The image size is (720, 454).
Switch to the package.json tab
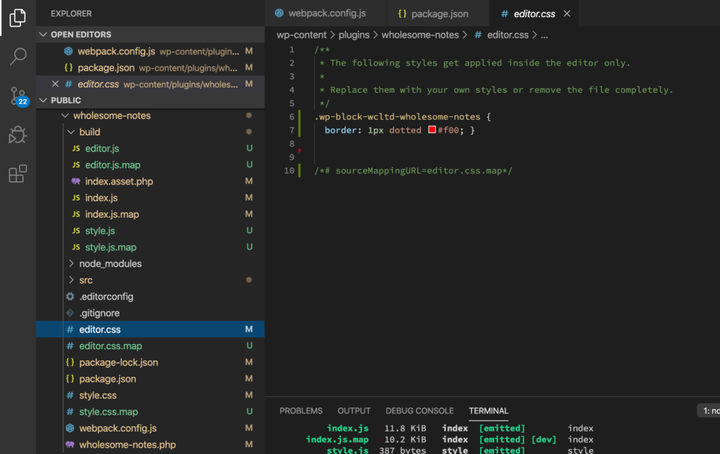click(x=439, y=14)
